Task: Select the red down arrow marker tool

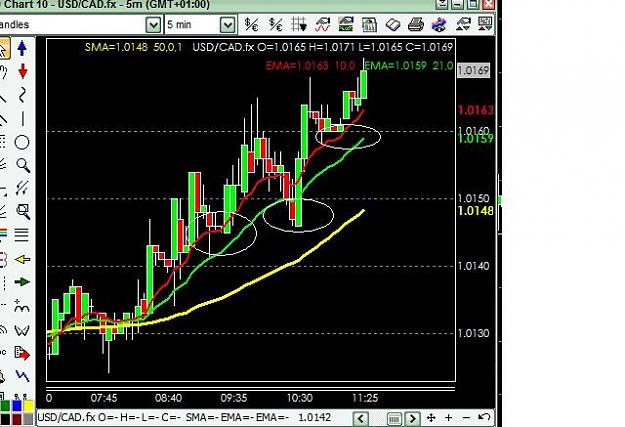Action: point(22,71)
